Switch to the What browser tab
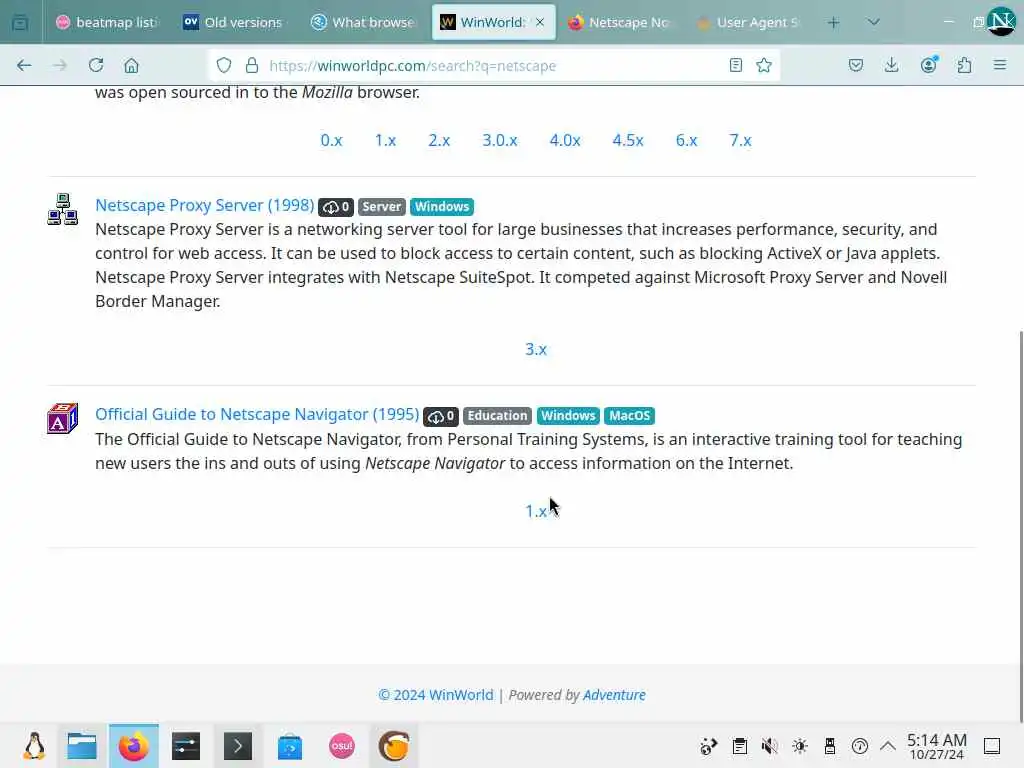This screenshot has height=768, width=1024. 362,22
